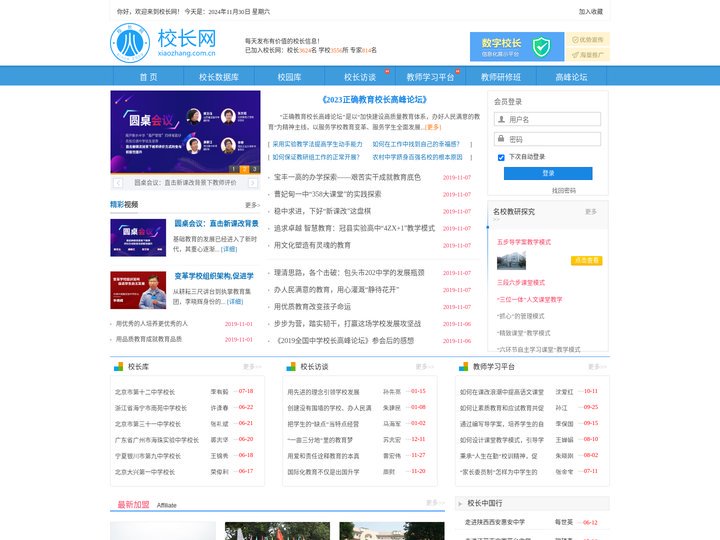Open 用先进的理念引领学校发展 interview
Viewport: 720px width, 540px height.
point(323,392)
